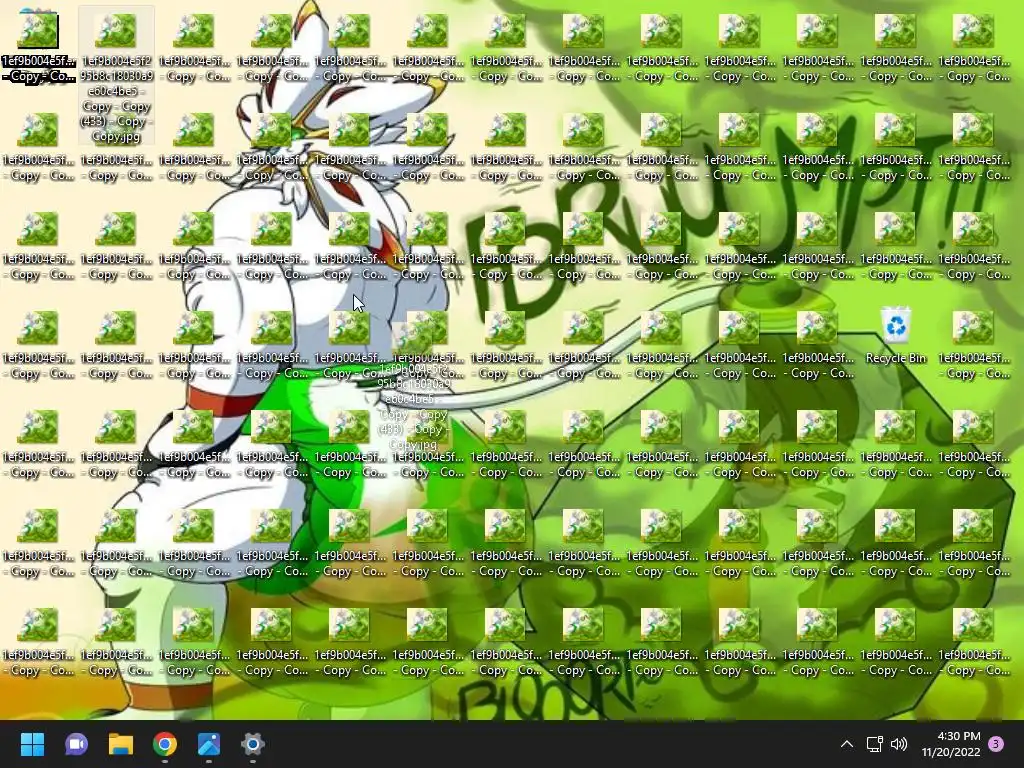Select file icon immediately right of Recycle Bin
The width and height of the screenshot is (1024, 768).
973,344
